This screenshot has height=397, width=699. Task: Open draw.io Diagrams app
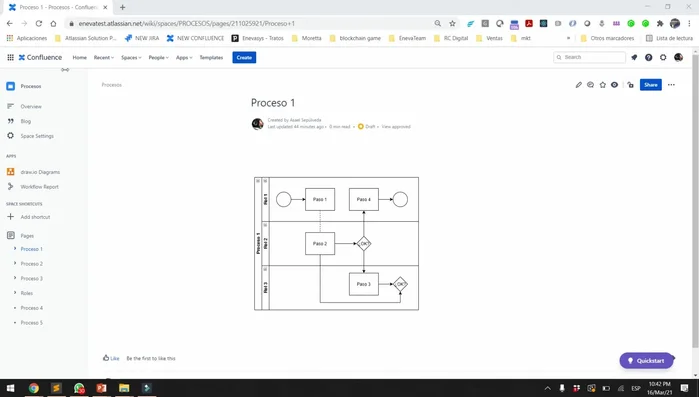point(40,172)
